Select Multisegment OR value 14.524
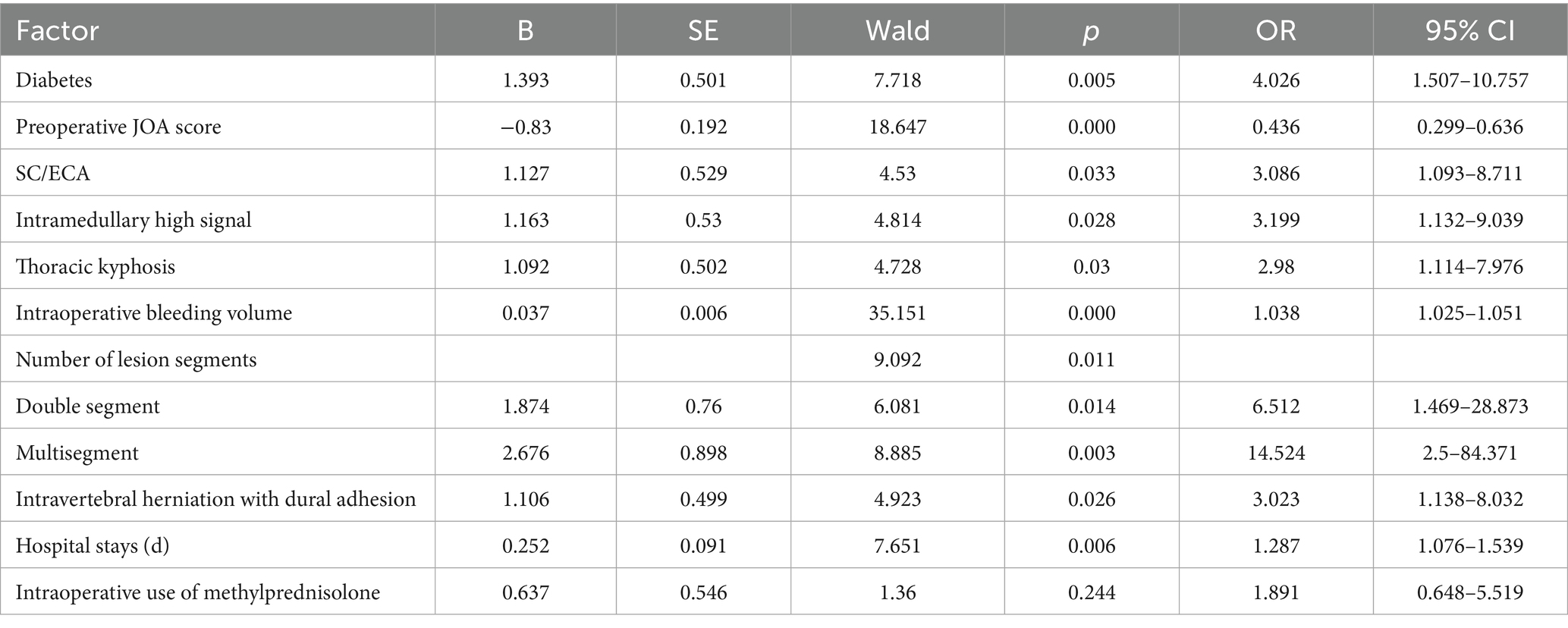The width and height of the screenshot is (1568, 628). click(x=1276, y=454)
